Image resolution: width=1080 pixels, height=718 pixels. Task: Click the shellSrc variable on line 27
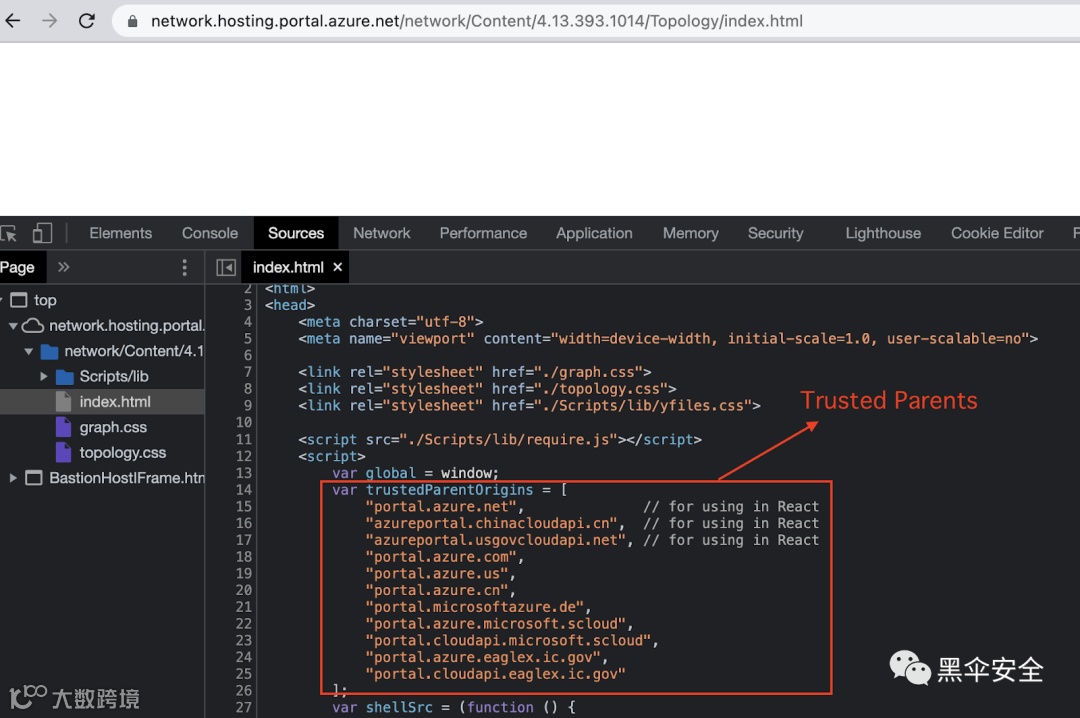399,708
